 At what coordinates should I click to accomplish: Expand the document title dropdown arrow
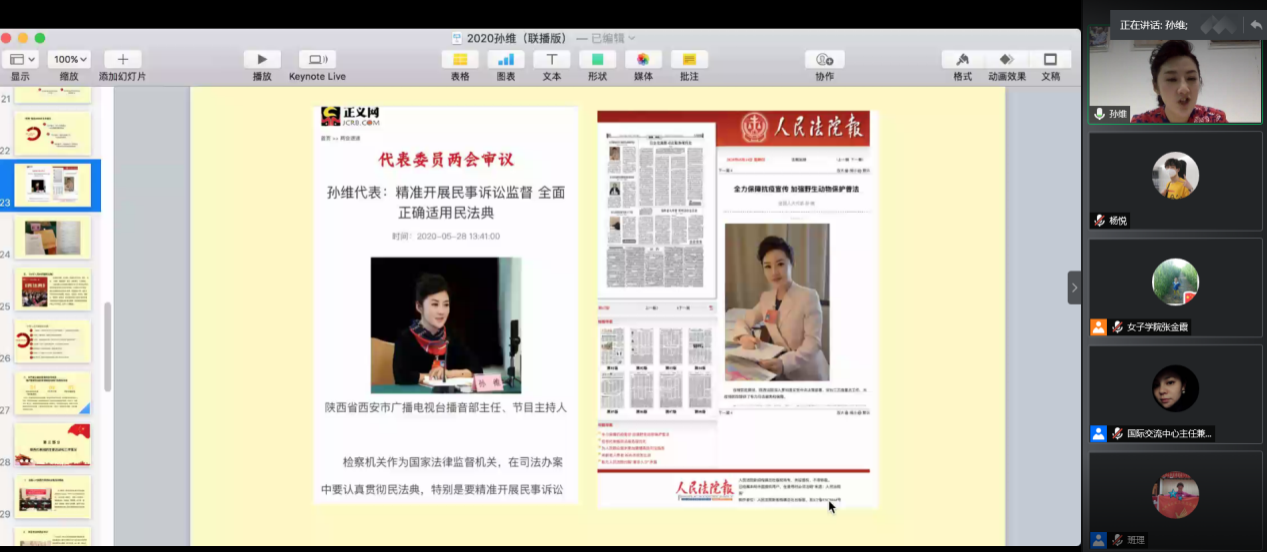631,39
